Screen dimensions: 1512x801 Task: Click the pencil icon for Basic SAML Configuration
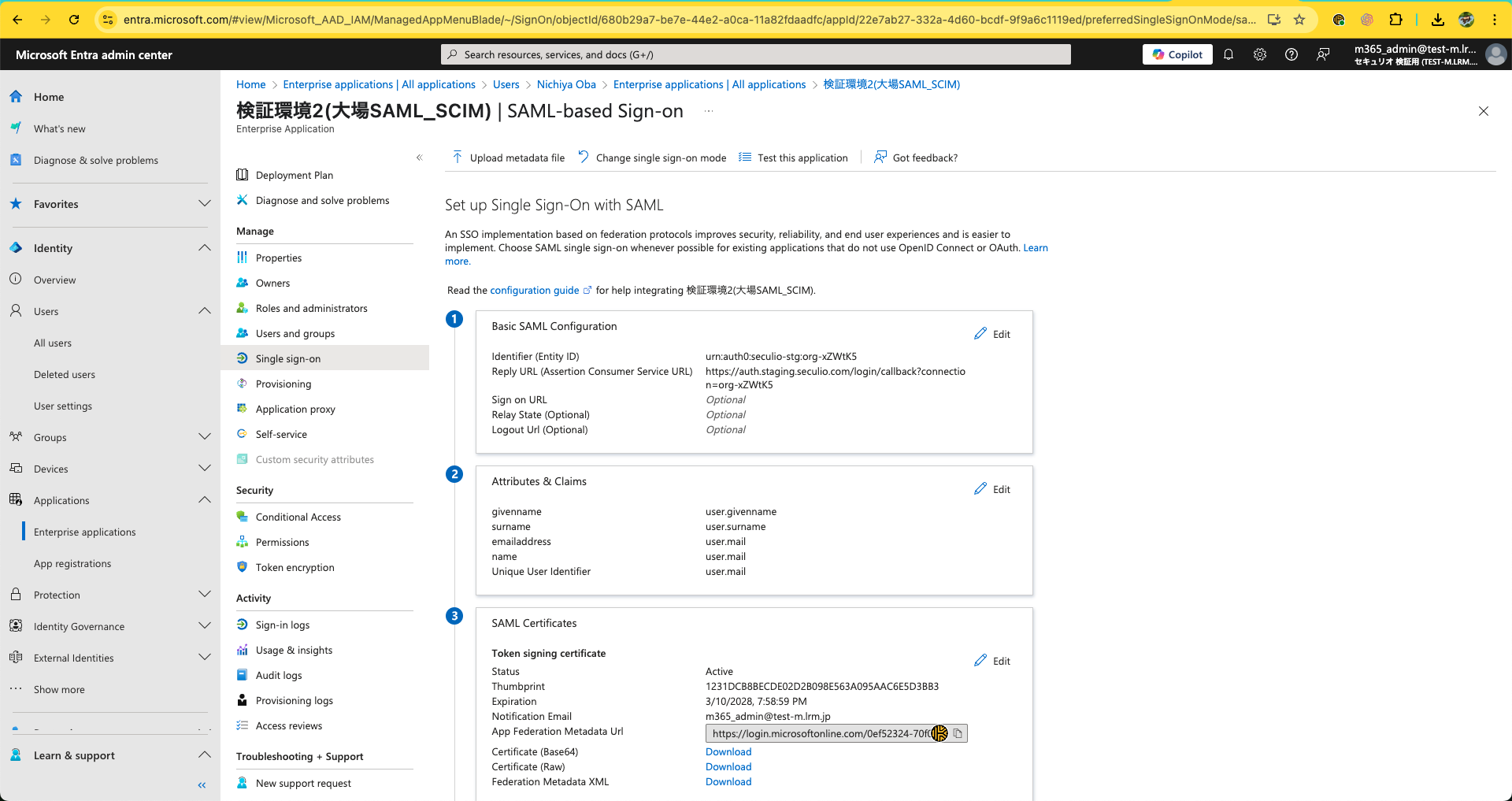[980, 334]
